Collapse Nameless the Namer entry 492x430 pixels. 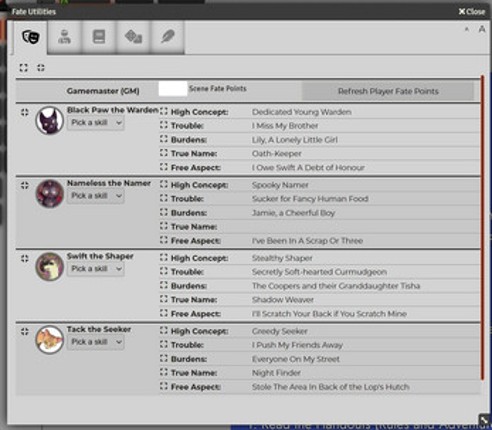click(x=25, y=185)
